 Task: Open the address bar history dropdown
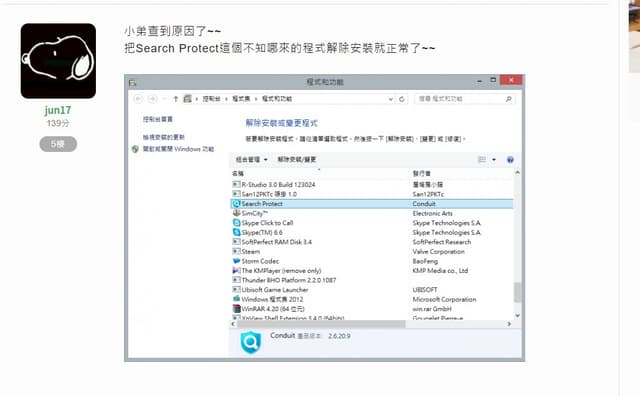391,99
